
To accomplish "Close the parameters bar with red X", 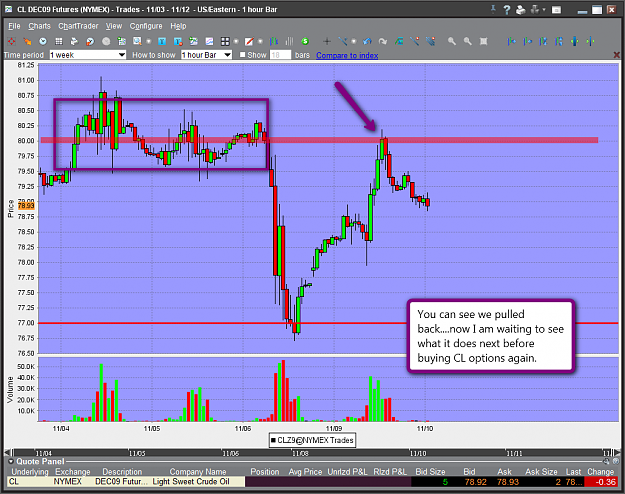I will point(616,55).
